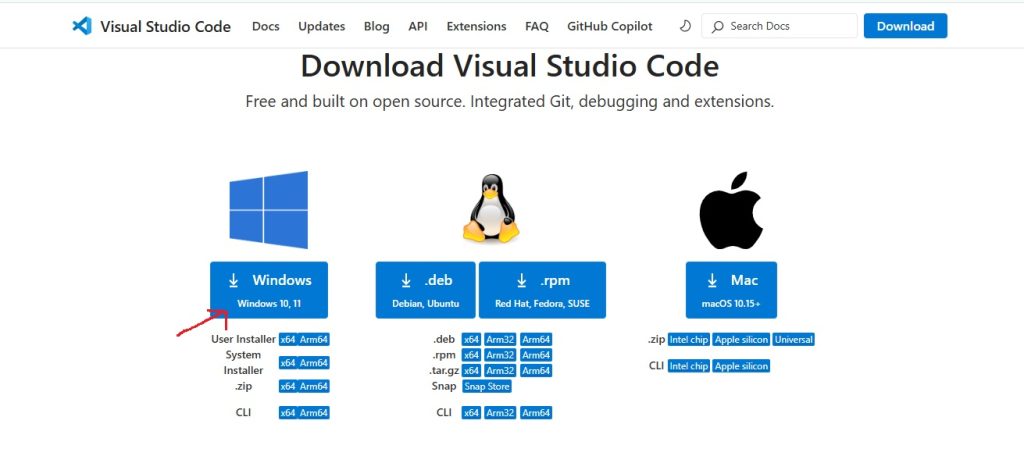Click the search magnifier icon in navbar
Viewport: 1024px width, 456px height.
click(x=719, y=26)
